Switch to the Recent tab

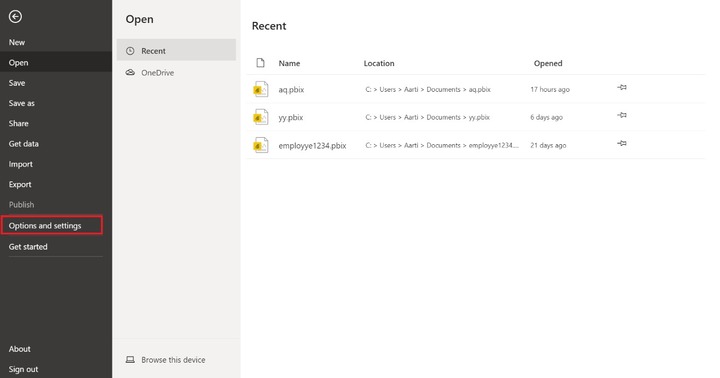(176, 50)
